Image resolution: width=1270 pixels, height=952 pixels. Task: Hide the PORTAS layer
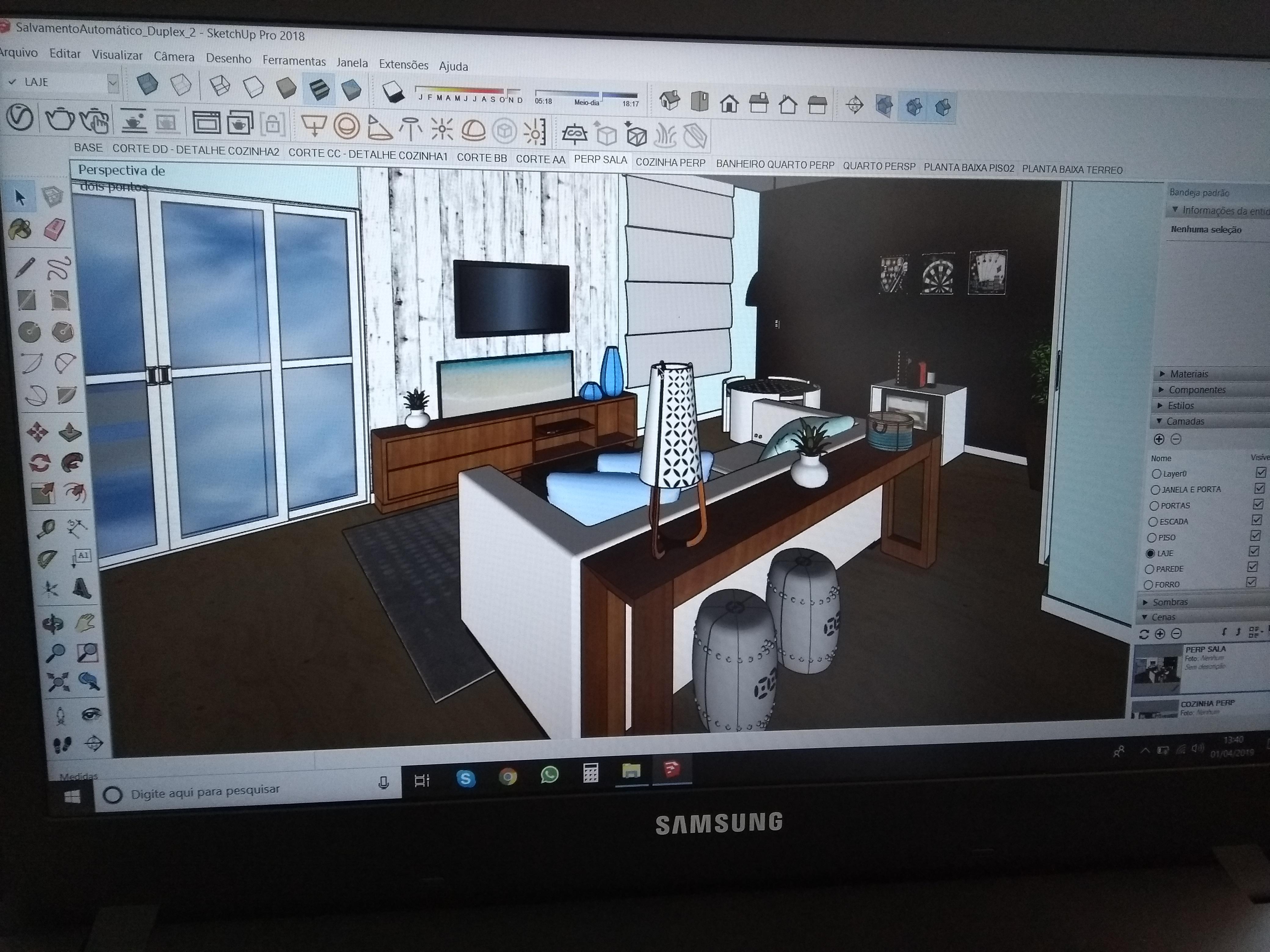coord(1258,504)
